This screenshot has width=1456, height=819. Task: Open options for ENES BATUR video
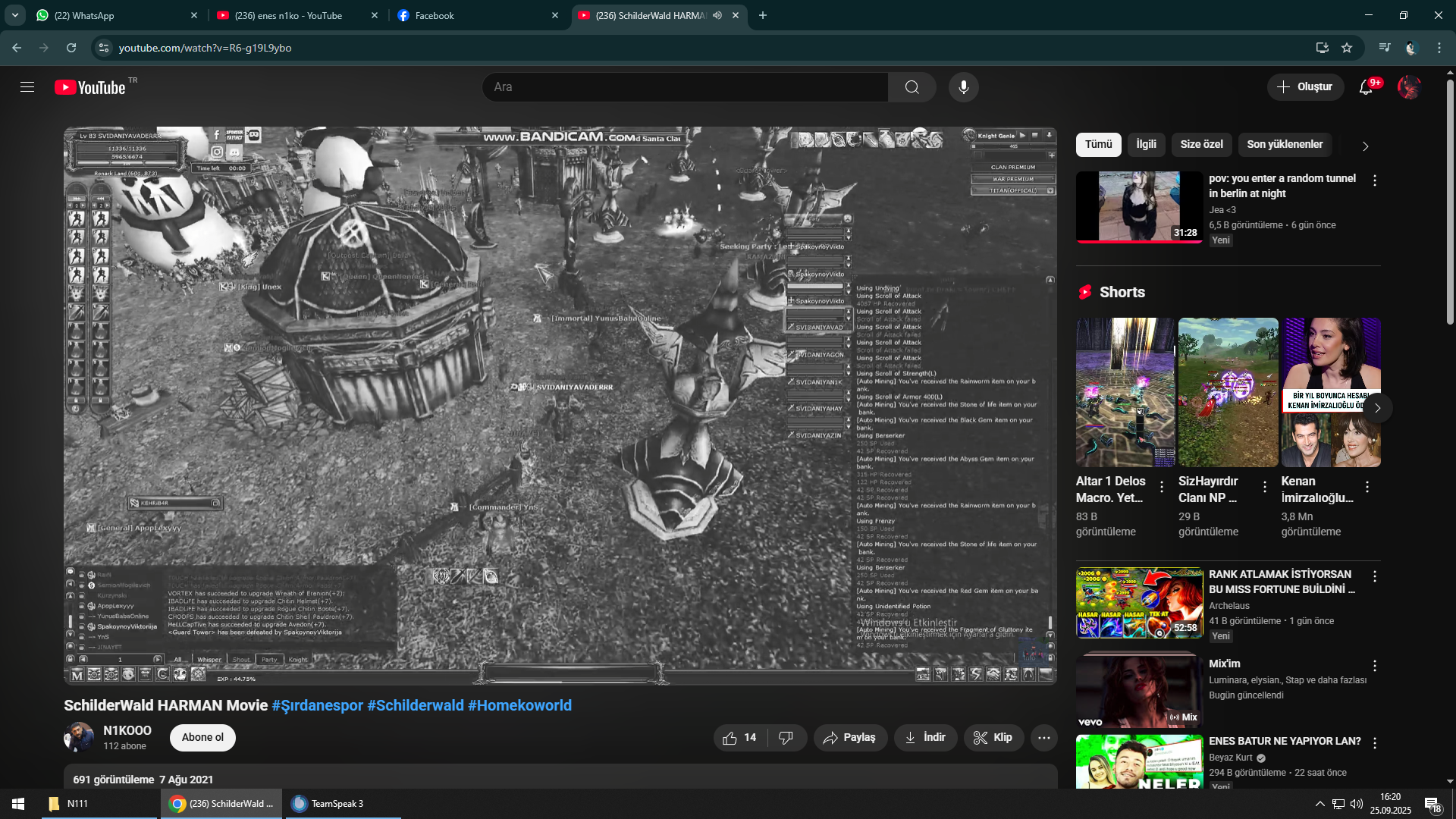point(1375,743)
